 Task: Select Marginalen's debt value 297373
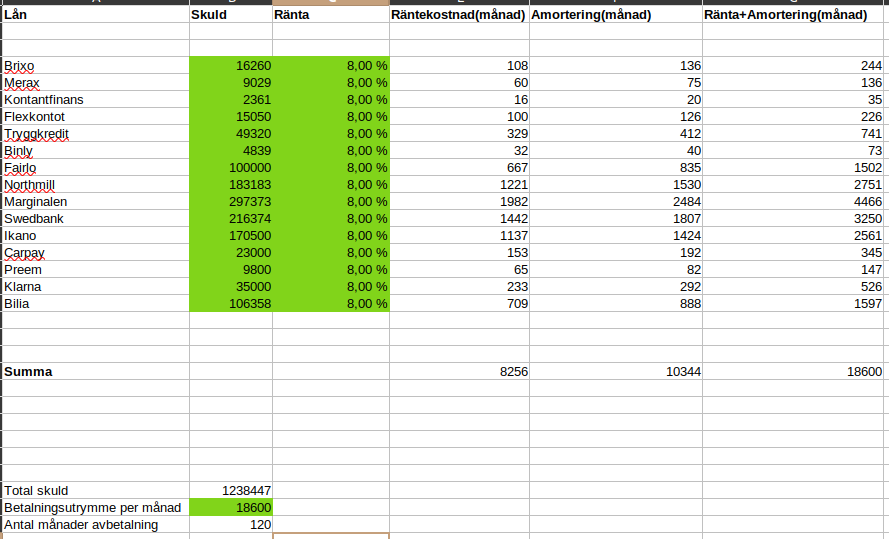pos(230,202)
